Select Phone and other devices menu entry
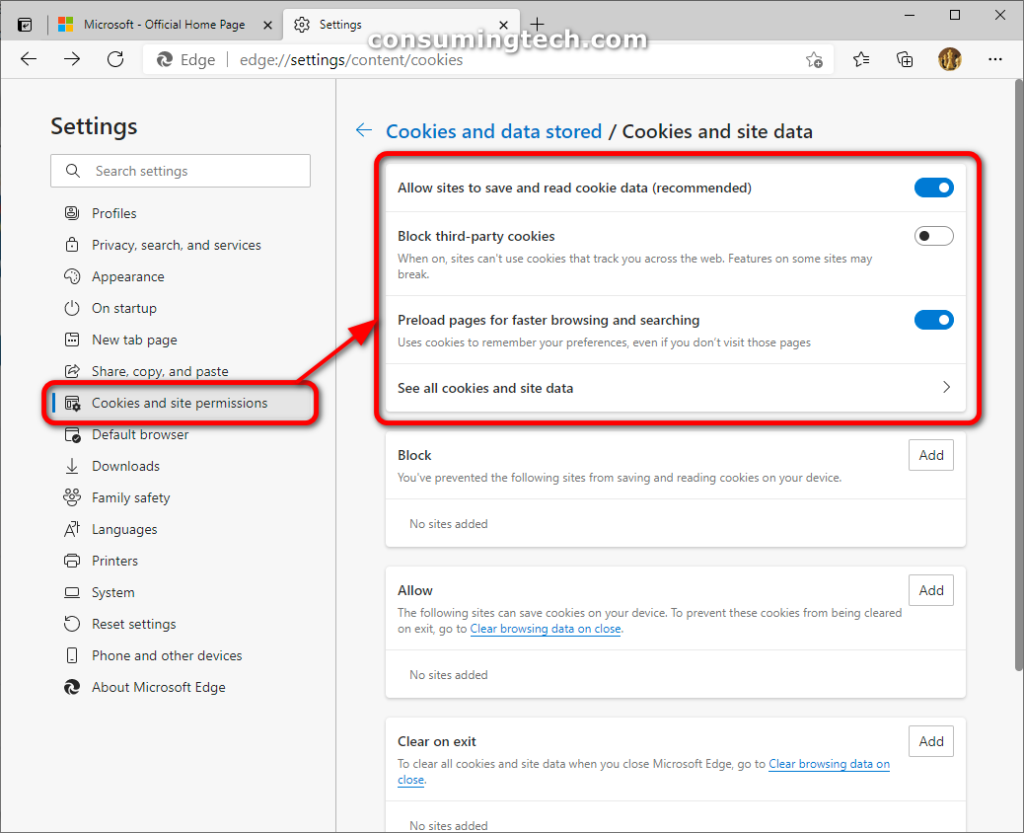 (167, 655)
